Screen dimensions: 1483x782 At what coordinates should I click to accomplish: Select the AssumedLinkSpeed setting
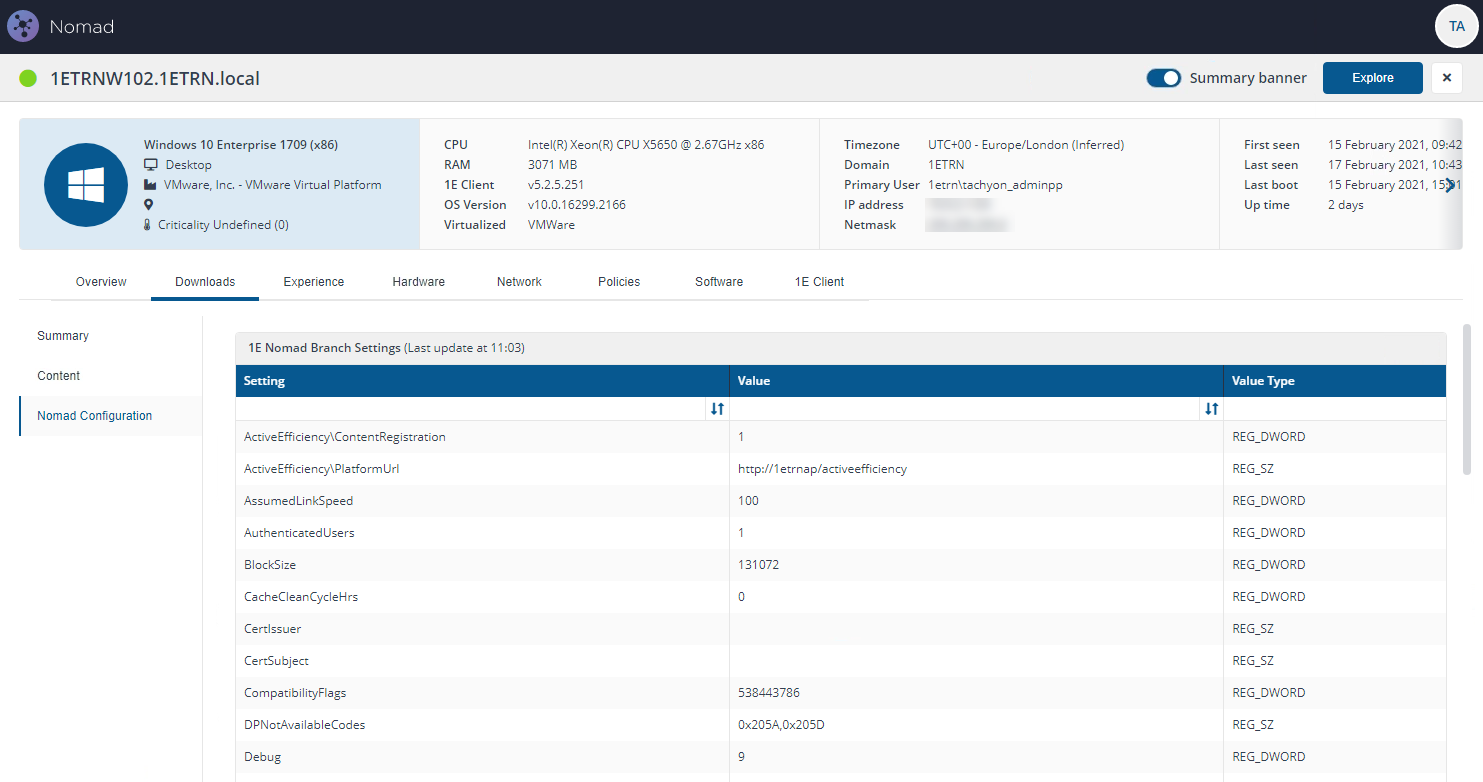click(299, 501)
